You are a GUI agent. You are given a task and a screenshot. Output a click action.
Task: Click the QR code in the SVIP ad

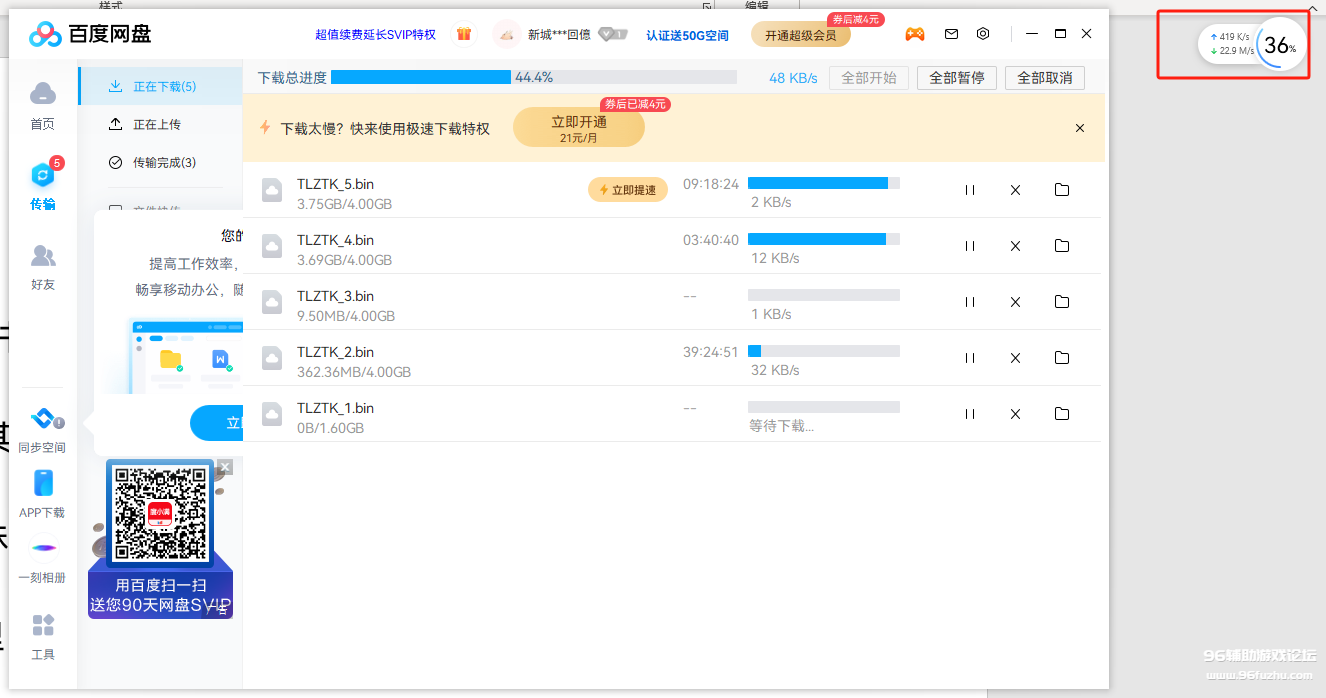160,514
